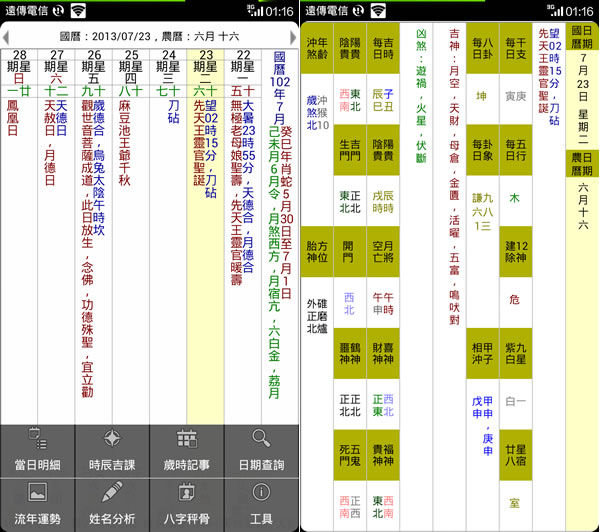Tap 坤 value under 每日八卦
This screenshot has width=600, height=532.
(x=481, y=96)
